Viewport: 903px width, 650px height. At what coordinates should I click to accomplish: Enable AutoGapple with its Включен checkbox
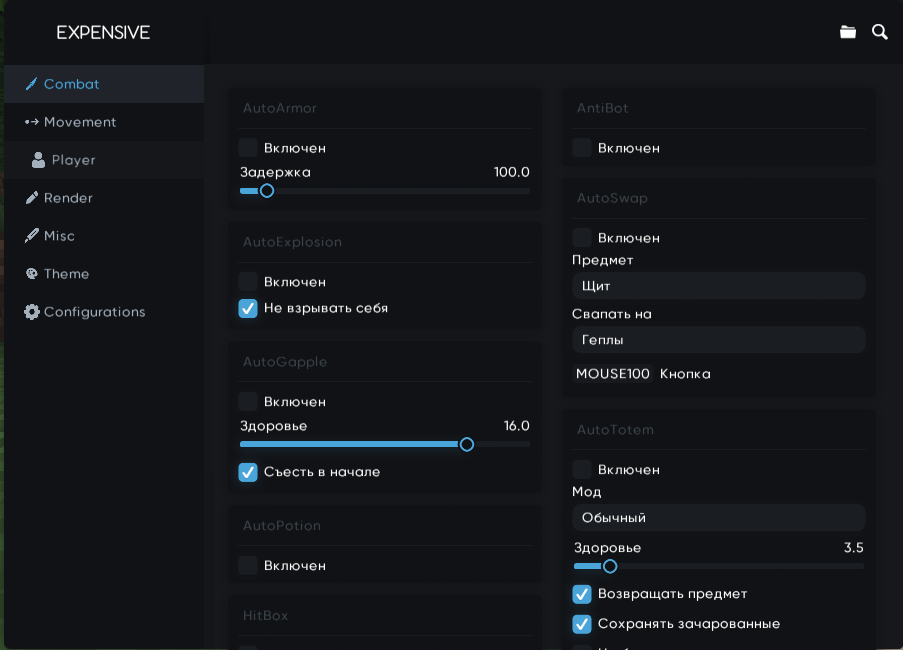[x=248, y=401]
